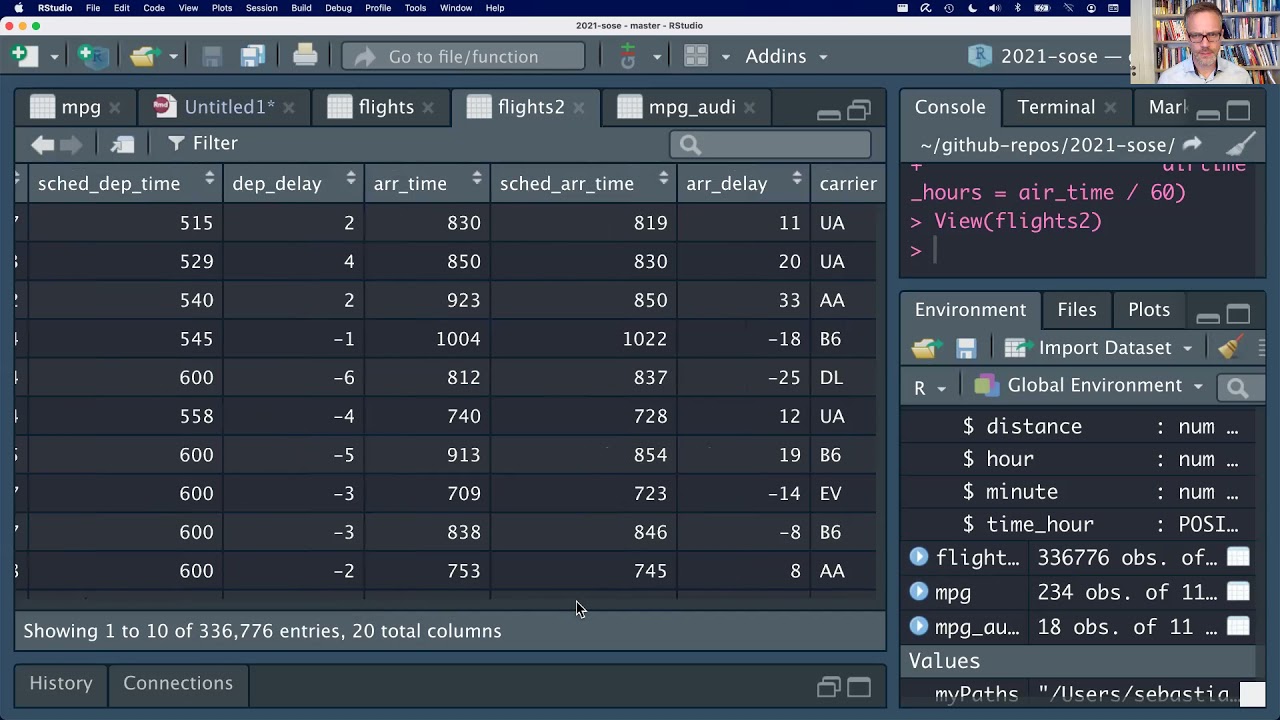The width and height of the screenshot is (1280, 720).
Task: Click the sched_arr_time value 1022
Action: tap(644, 339)
